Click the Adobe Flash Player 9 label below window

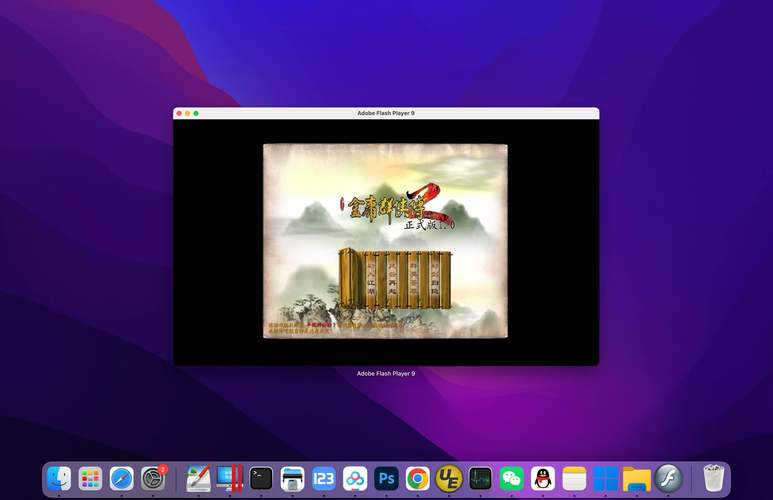[x=386, y=373]
